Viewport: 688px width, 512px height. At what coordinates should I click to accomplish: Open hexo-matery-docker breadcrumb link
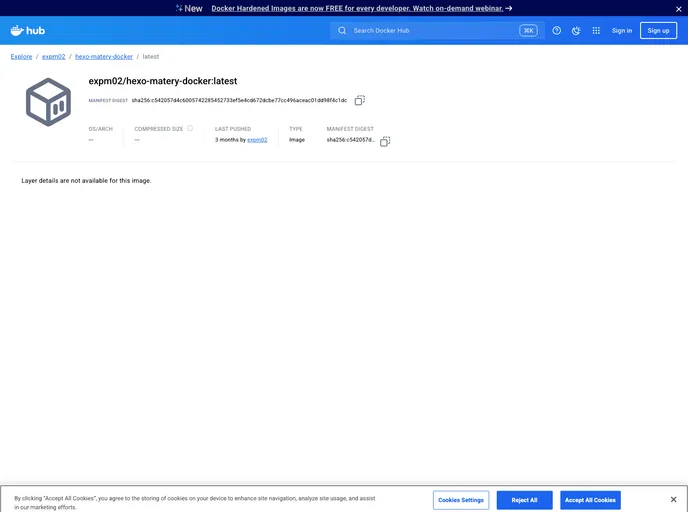pyautogui.click(x=104, y=57)
